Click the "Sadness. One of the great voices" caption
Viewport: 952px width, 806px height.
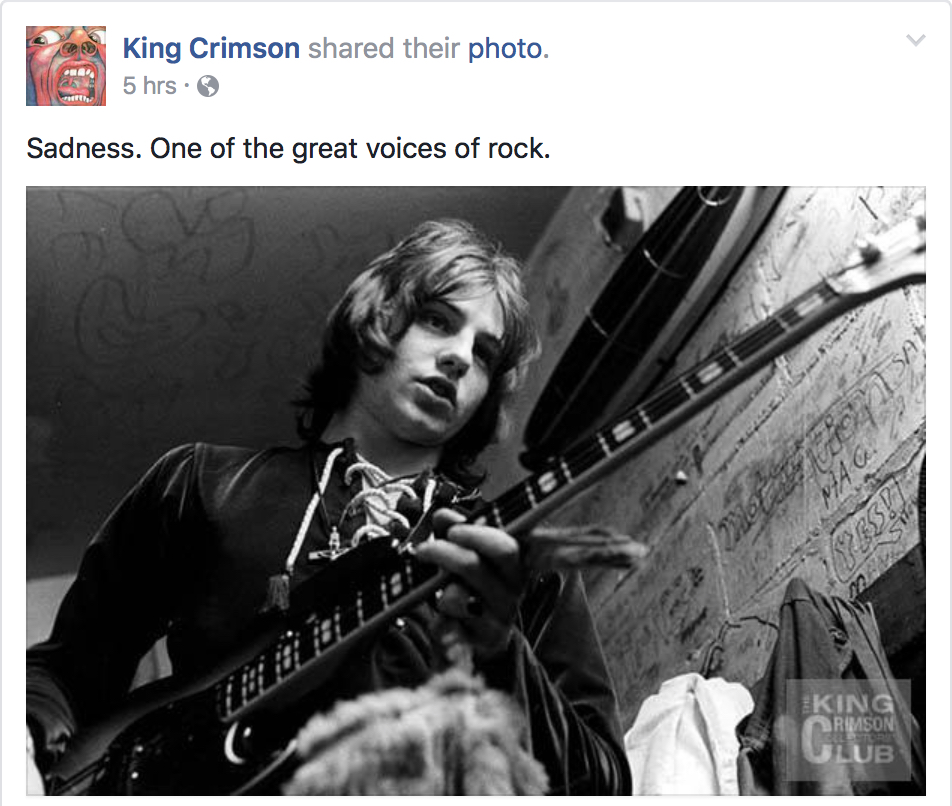[288, 150]
